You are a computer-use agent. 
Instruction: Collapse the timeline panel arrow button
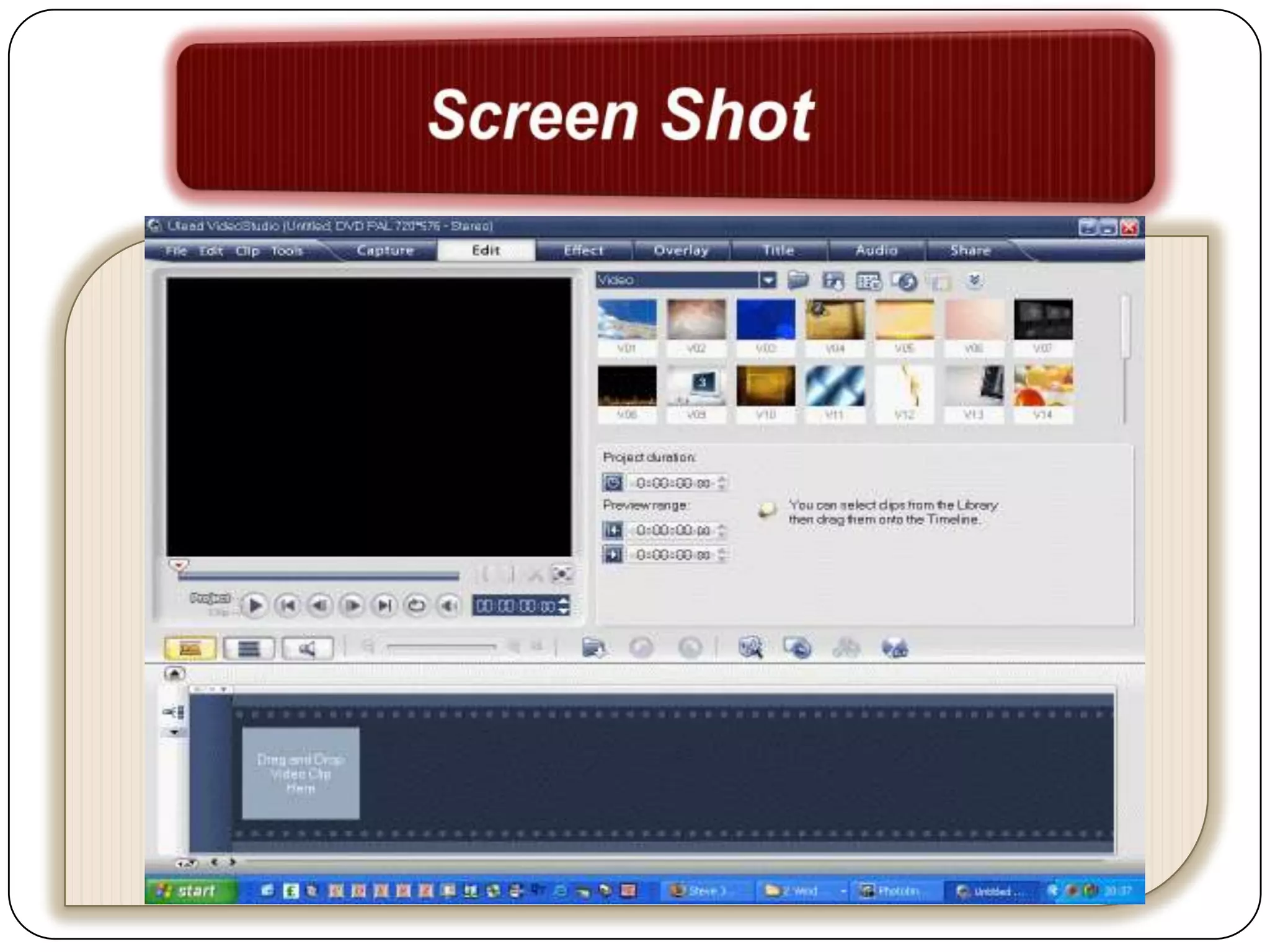[174, 674]
